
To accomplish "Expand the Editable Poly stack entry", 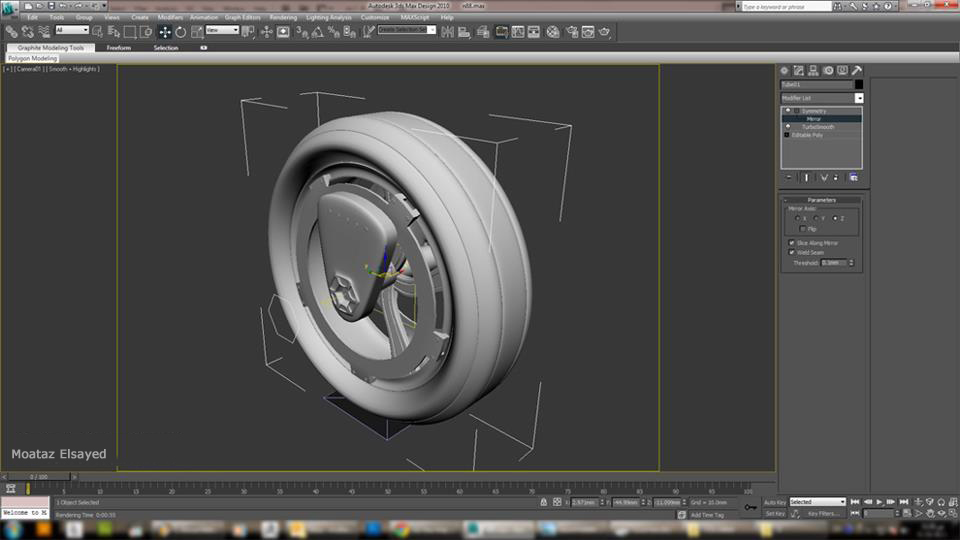I will click(x=787, y=135).
